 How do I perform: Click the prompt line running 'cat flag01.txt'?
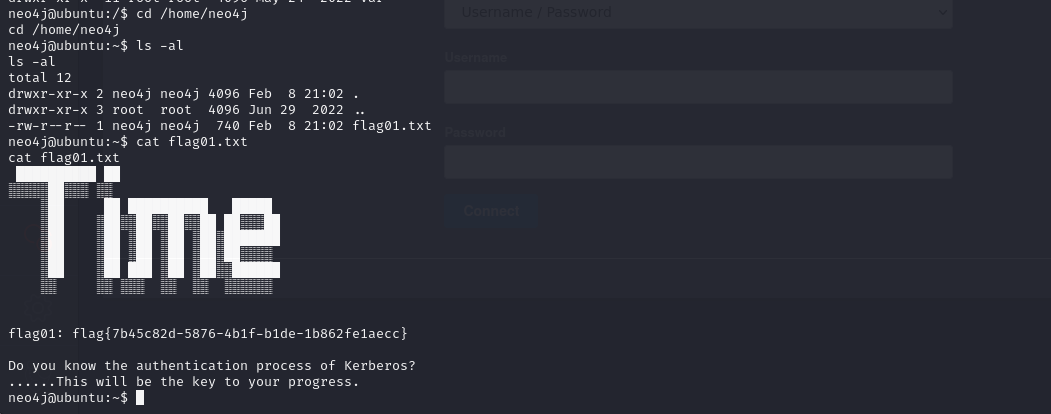click(128, 142)
